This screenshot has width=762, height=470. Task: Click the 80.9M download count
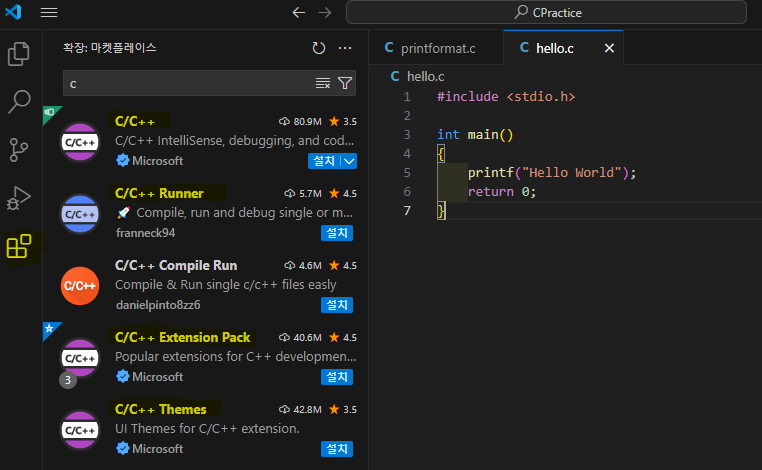point(300,122)
